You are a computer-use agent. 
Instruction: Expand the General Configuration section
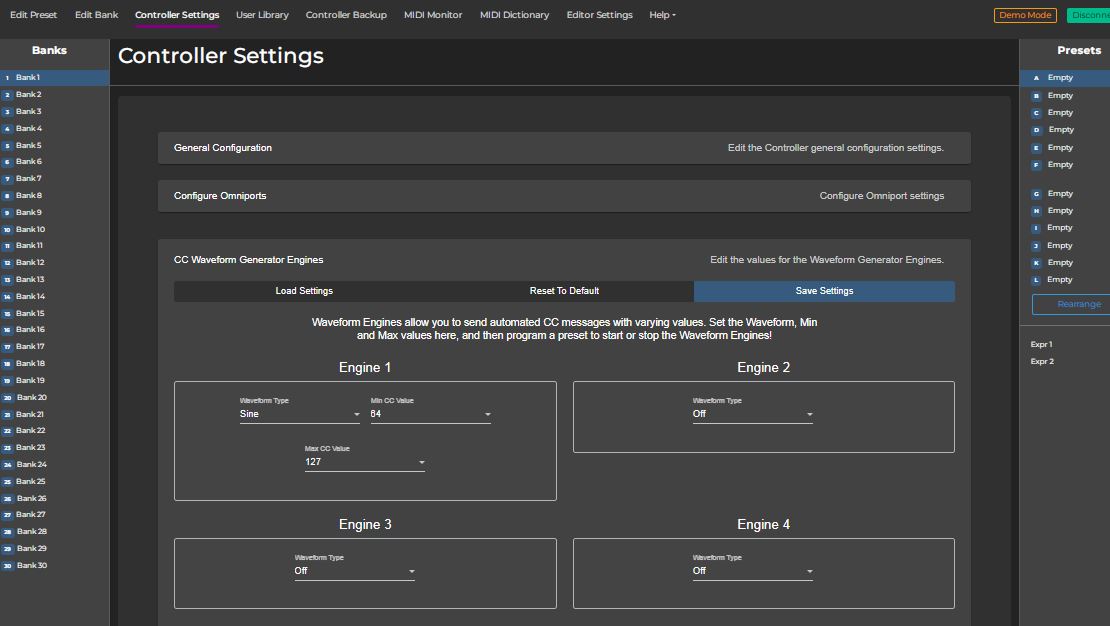tap(564, 148)
